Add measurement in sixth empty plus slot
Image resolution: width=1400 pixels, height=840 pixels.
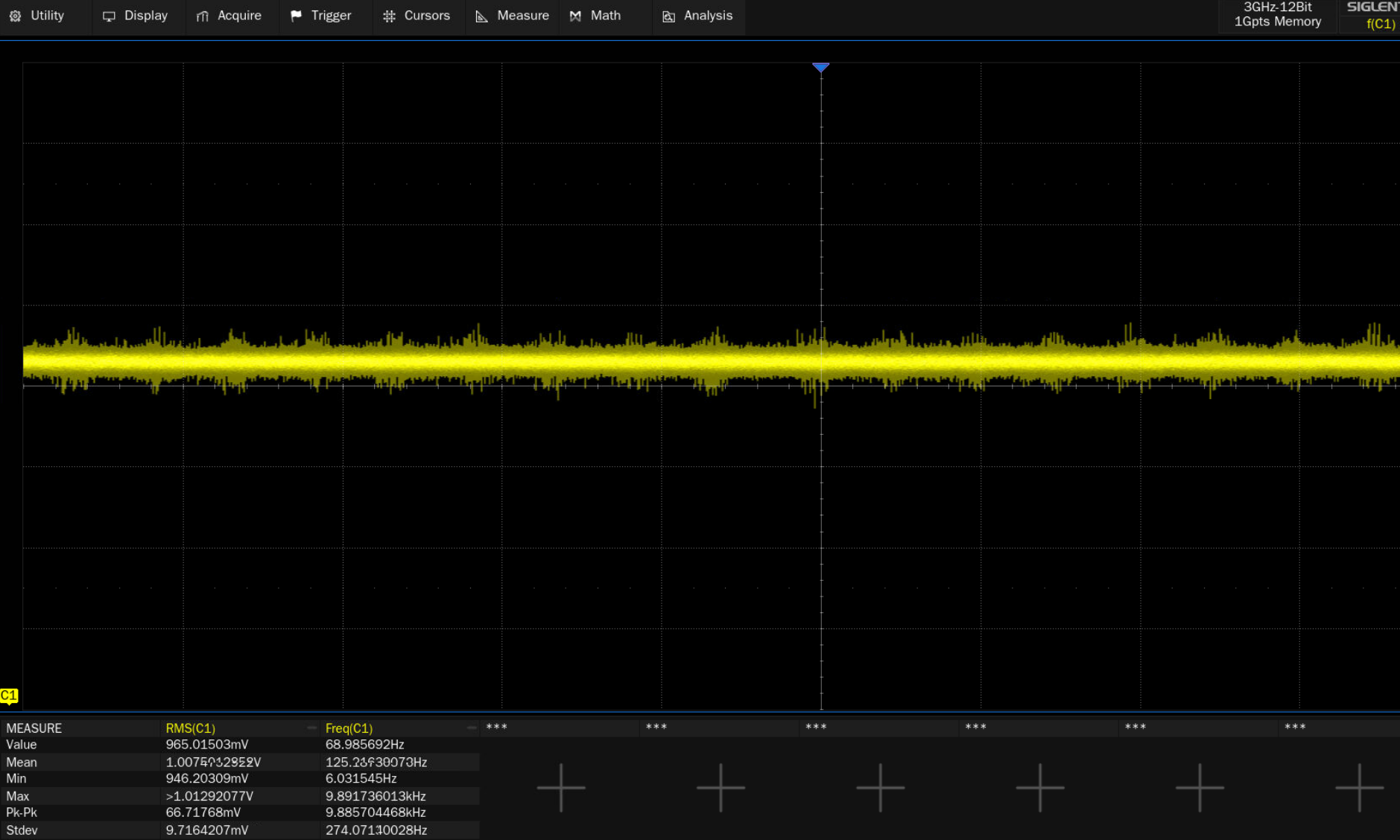1360,787
